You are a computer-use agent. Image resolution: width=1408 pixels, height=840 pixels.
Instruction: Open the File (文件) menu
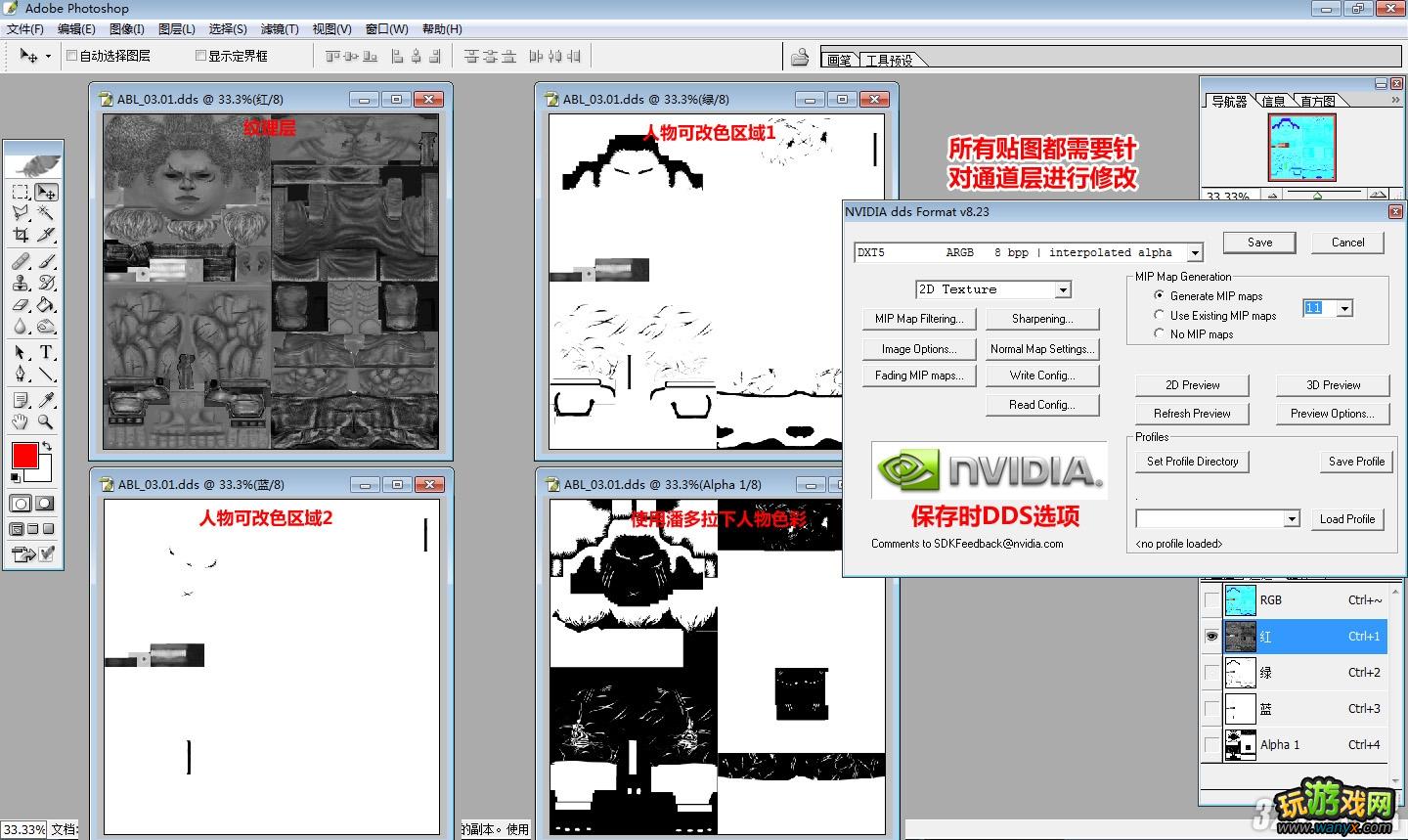point(24,29)
